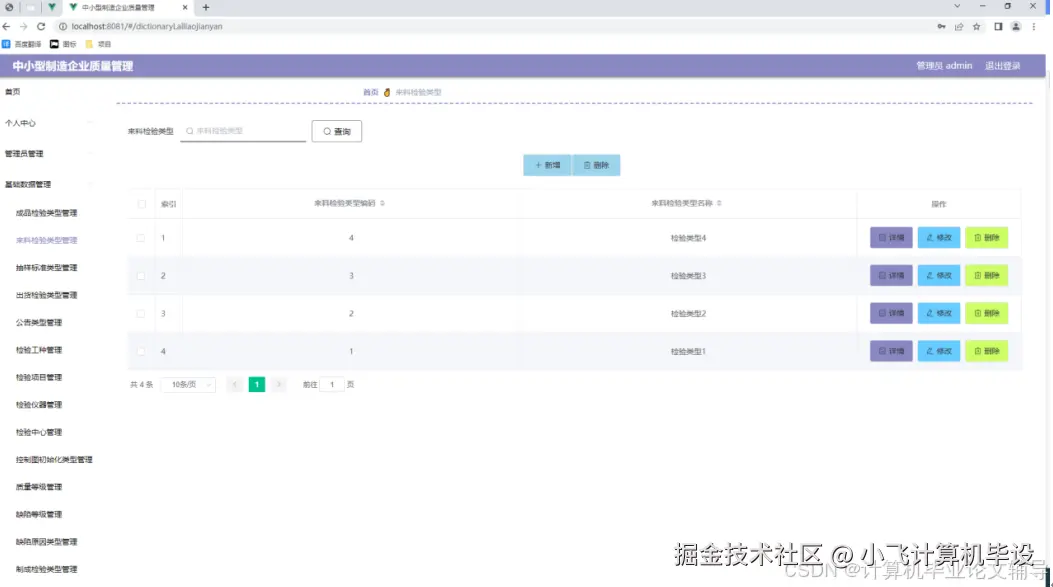
Task: Check the checkbox for row index 3
Action: (140, 314)
